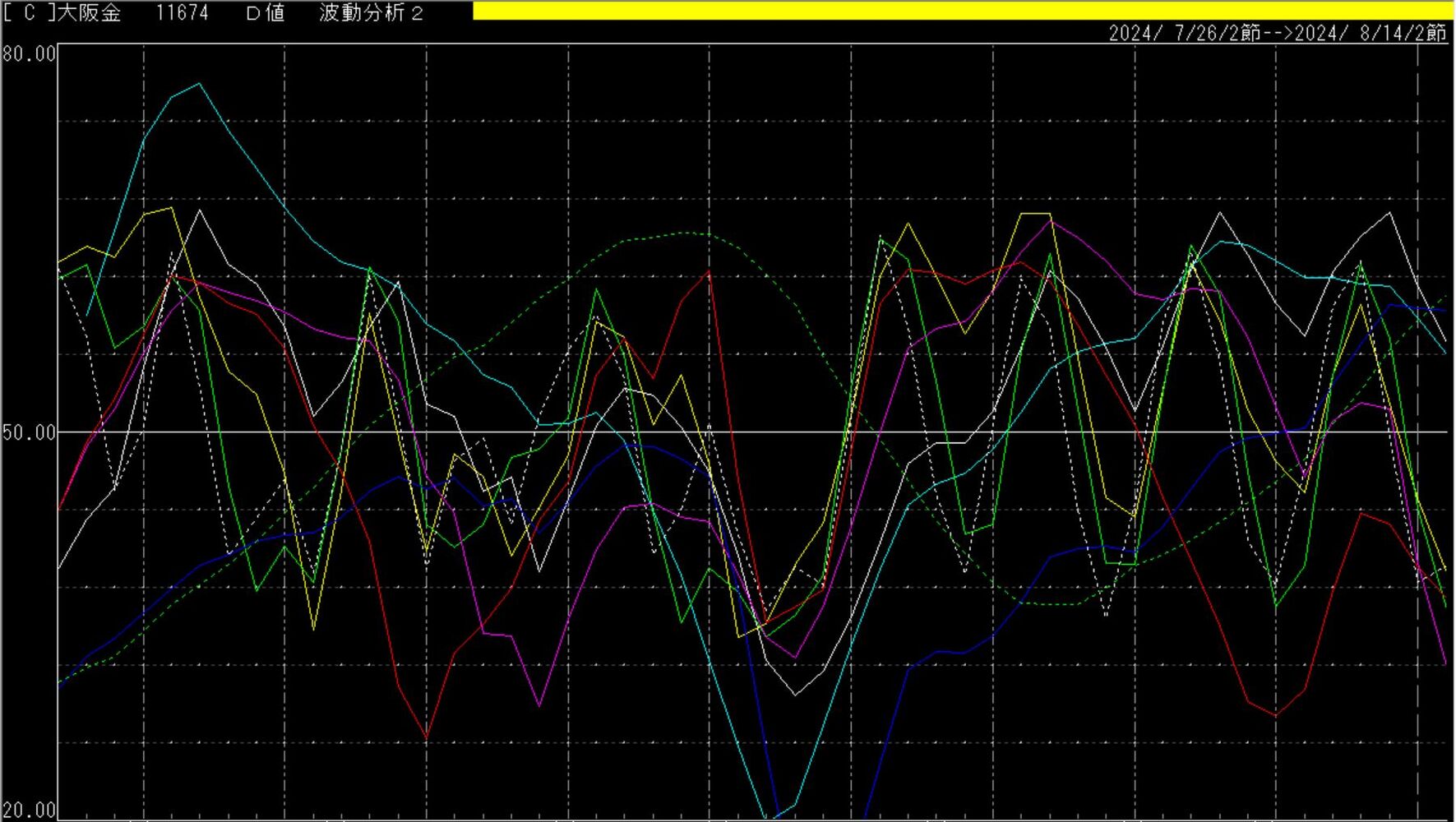Click the 20.00 axis label

(x=30, y=810)
